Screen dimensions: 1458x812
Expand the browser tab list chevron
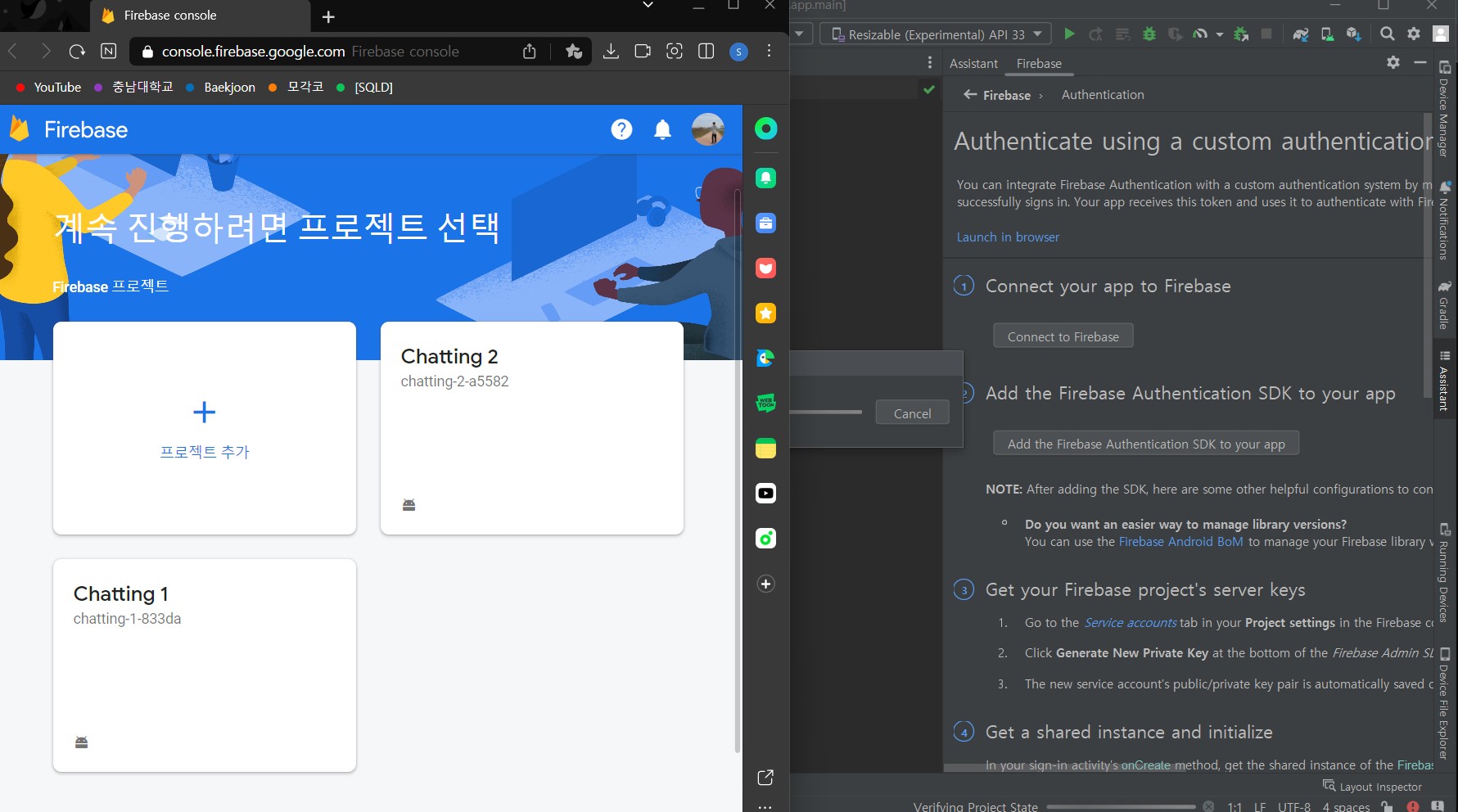(x=648, y=6)
